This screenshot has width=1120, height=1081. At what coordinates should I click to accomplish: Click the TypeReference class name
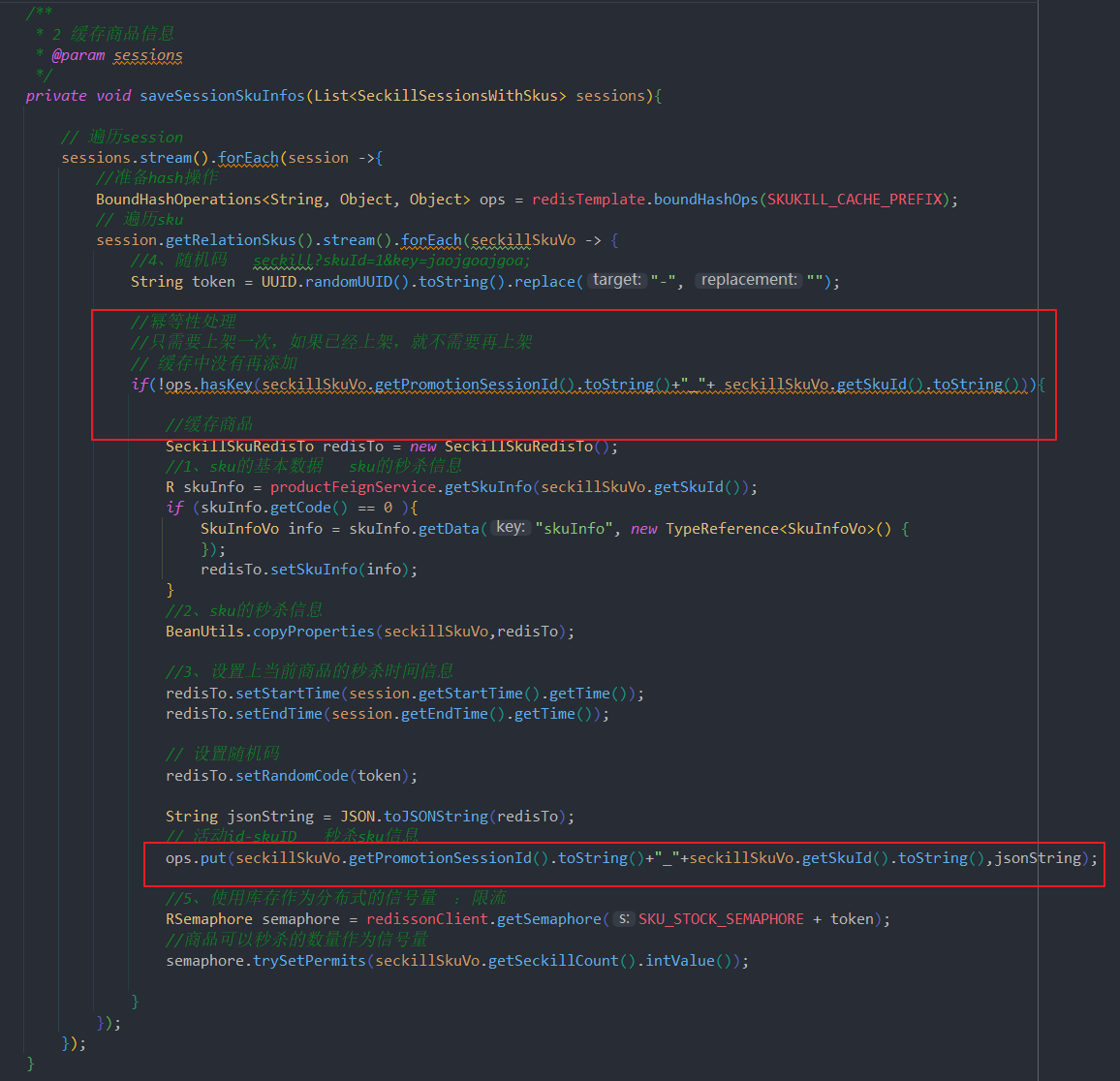pos(722,529)
